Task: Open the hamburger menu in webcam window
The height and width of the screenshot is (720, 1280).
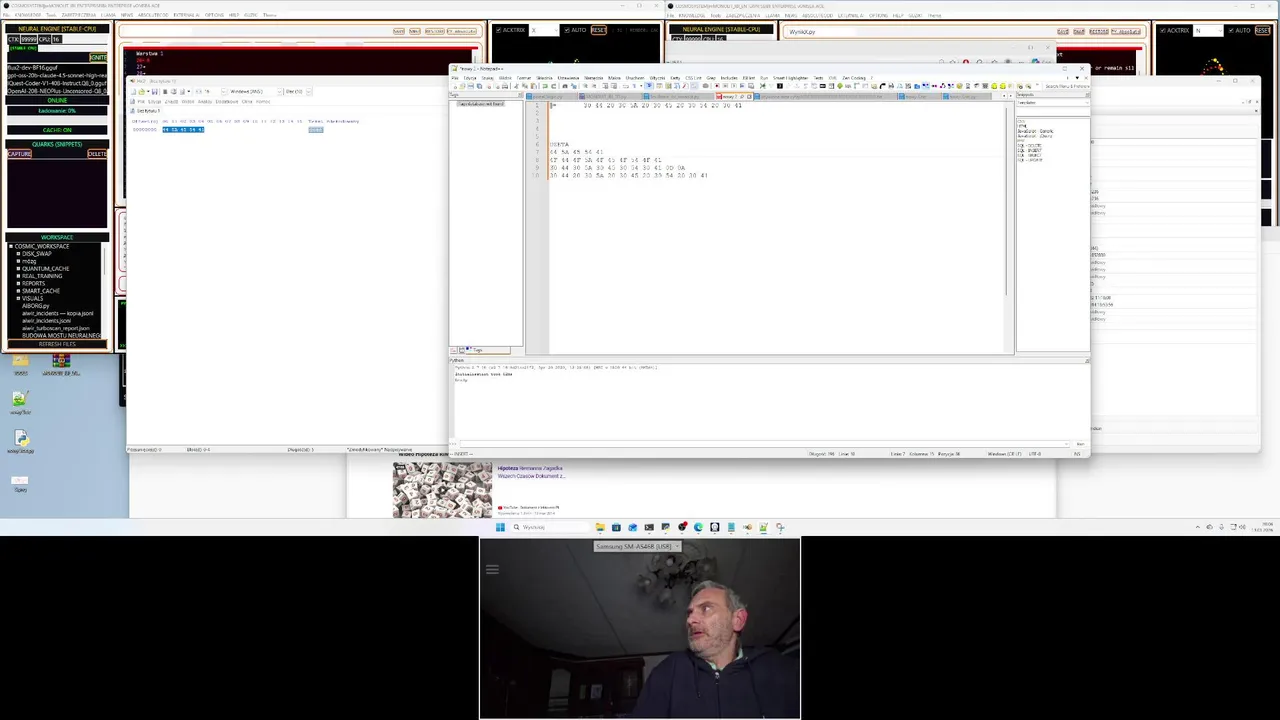Action: 492,569
